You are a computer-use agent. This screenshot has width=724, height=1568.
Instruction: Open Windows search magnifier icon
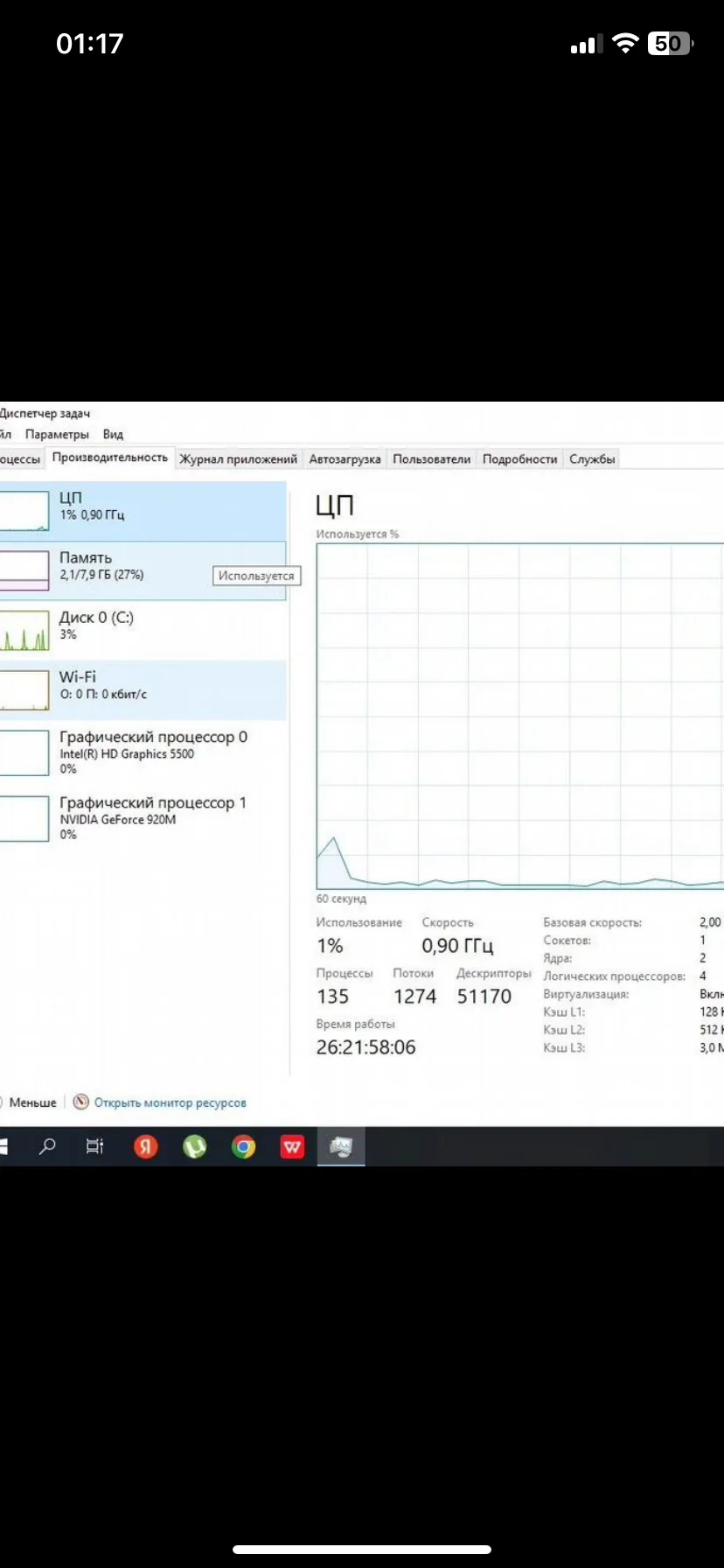(47, 1146)
